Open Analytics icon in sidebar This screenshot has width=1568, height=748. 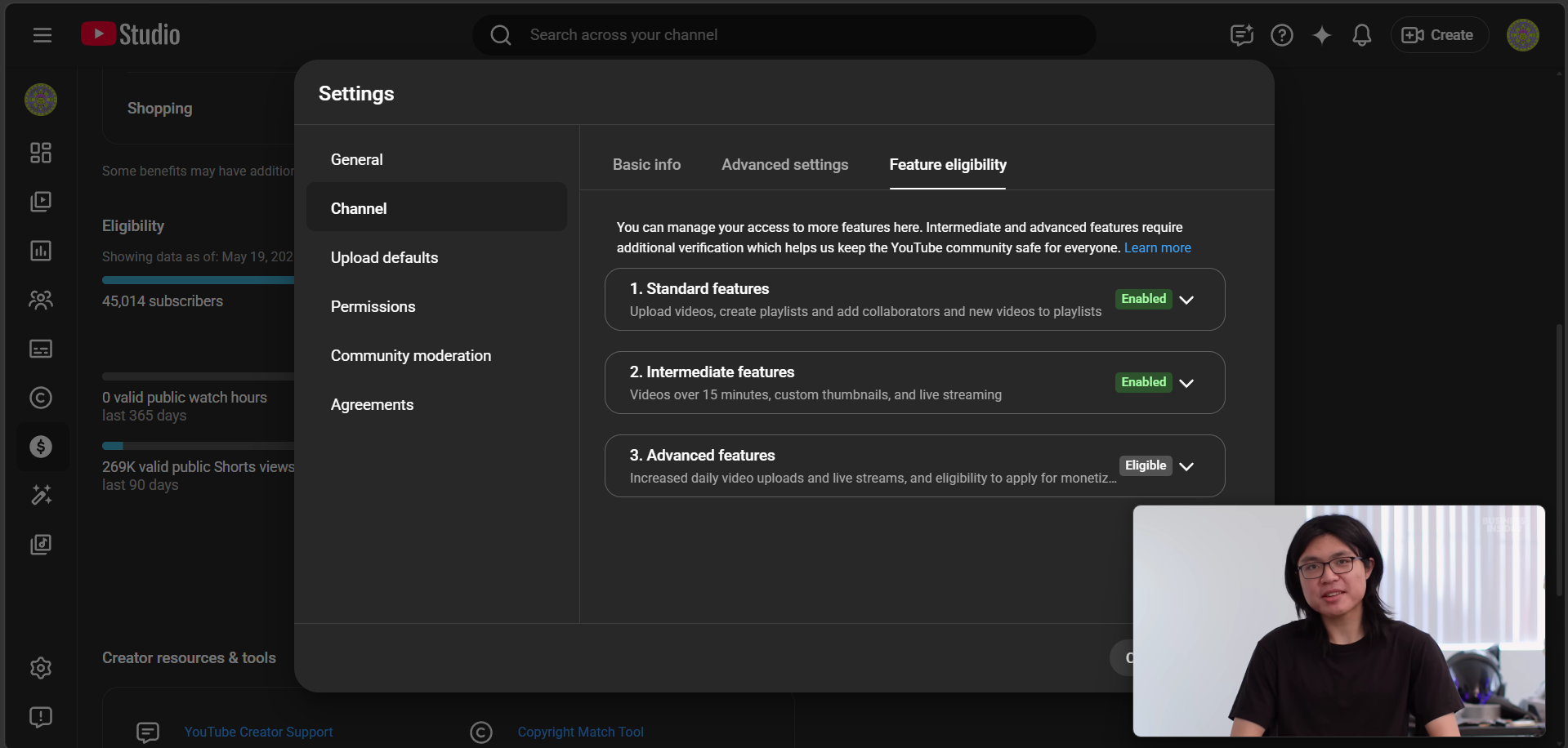tap(41, 251)
